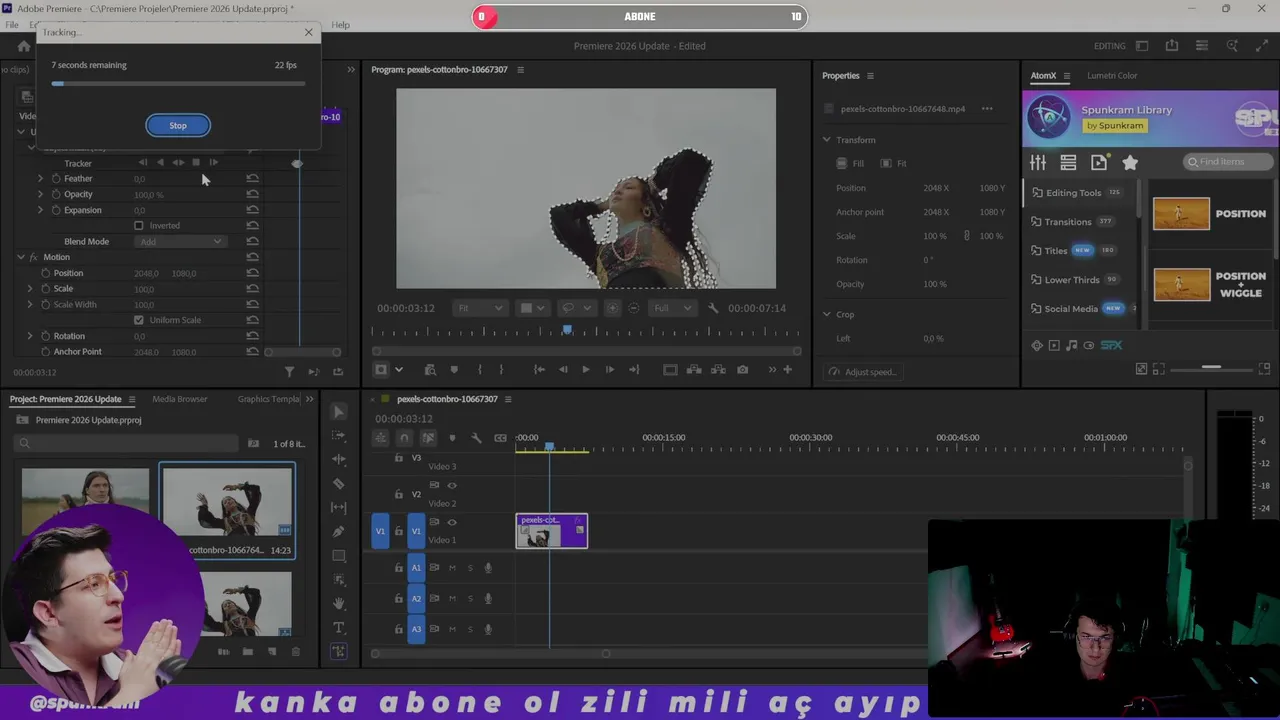
Task: Select the Hand tool
Action: pyautogui.click(x=339, y=603)
